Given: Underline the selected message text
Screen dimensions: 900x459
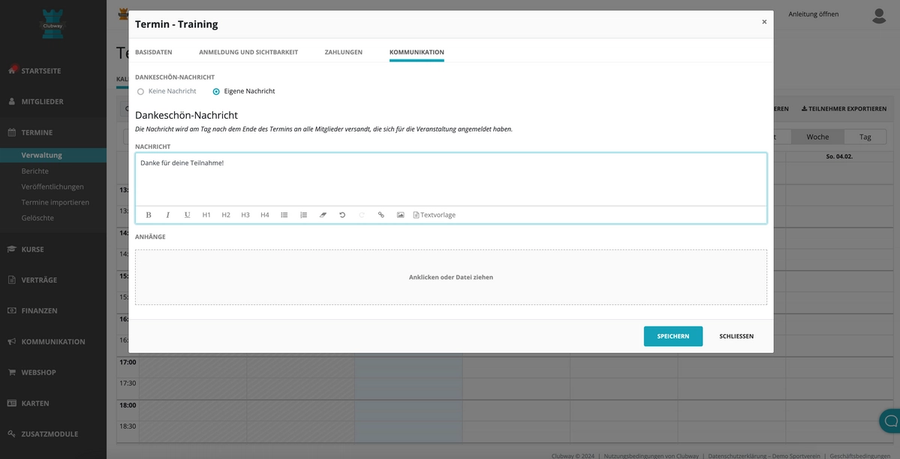Looking at the screenshot, I should 187,215.
